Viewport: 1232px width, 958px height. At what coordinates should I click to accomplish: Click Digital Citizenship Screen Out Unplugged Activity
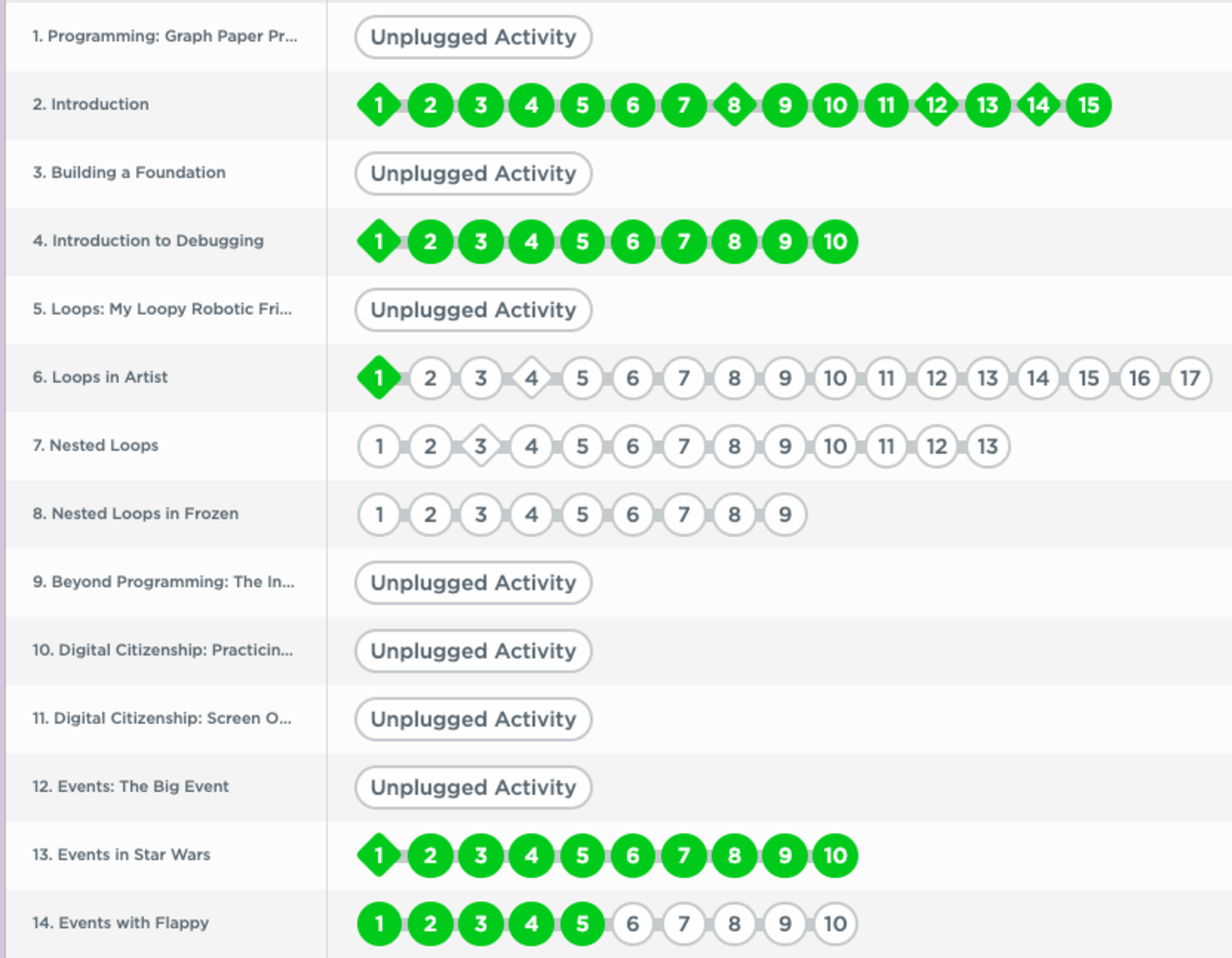coord(473,719)
